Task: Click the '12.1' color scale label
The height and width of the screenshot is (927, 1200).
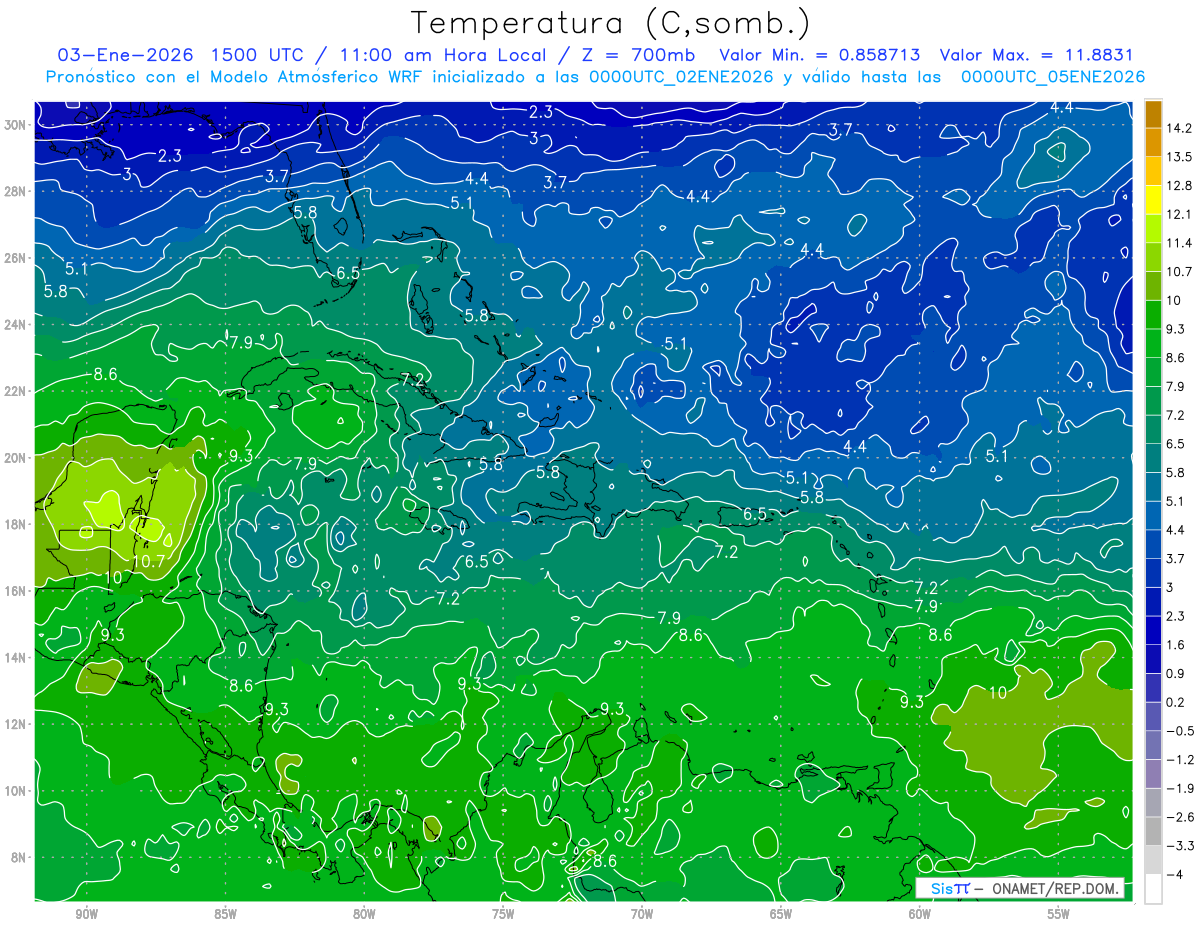Action: click(1180, 215)
